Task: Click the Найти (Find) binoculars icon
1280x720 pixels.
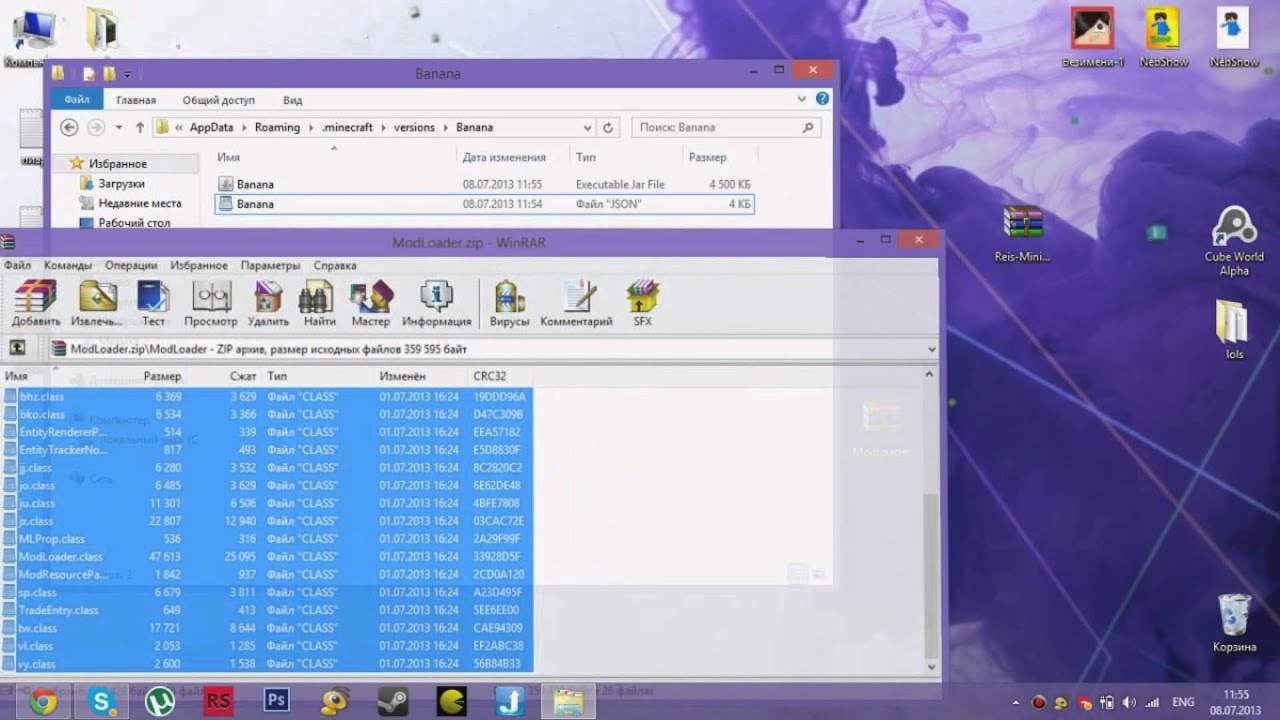Action: [319, 302]
